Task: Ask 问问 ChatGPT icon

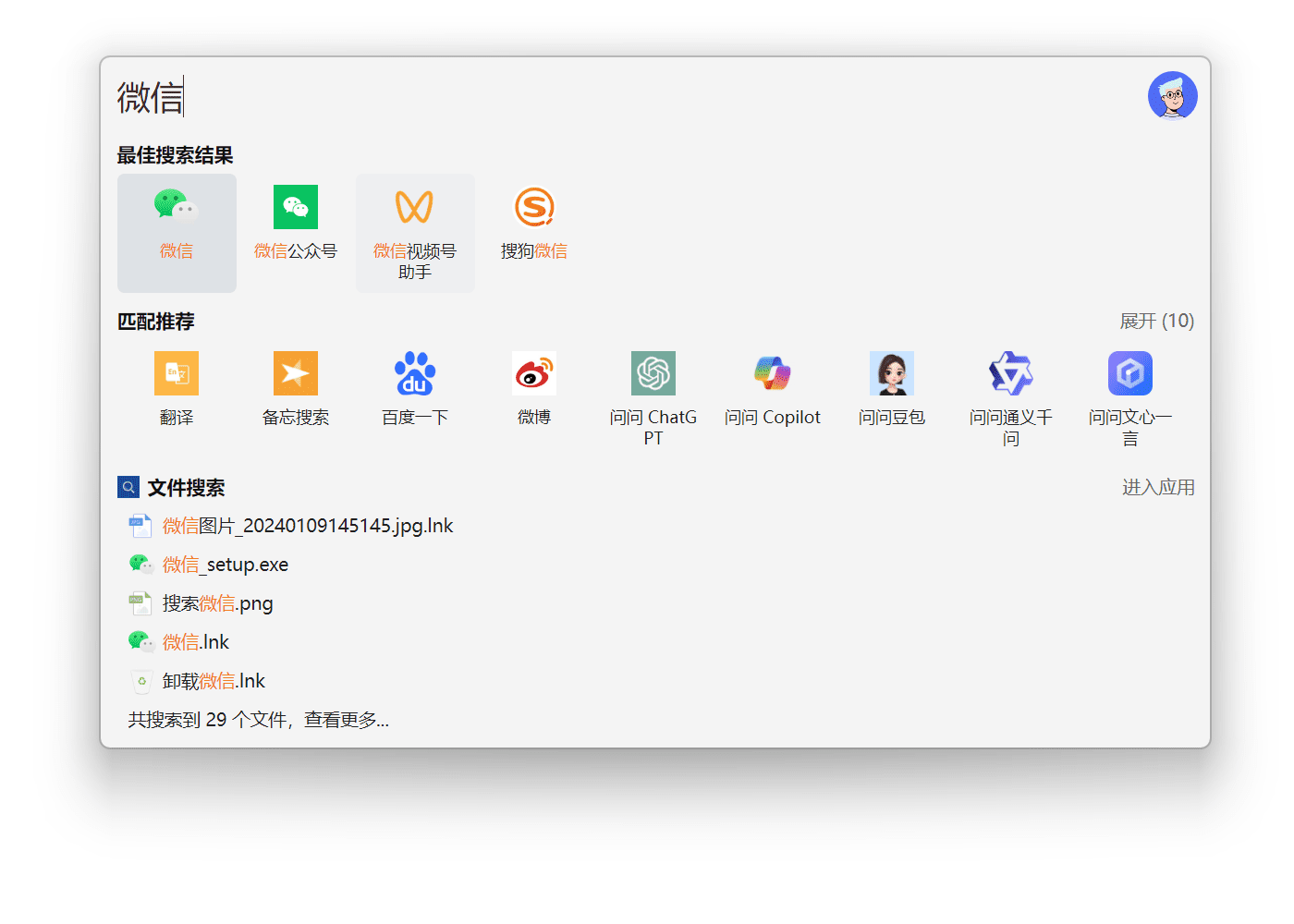Action: tap(653, 373)
